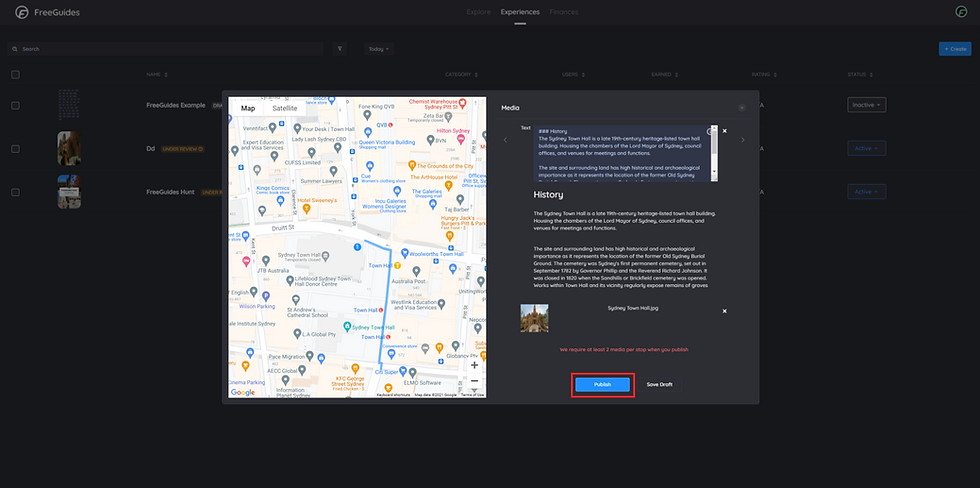Open the Inactive status dropdown
The image size is (980, 488).
pos(866,105)
